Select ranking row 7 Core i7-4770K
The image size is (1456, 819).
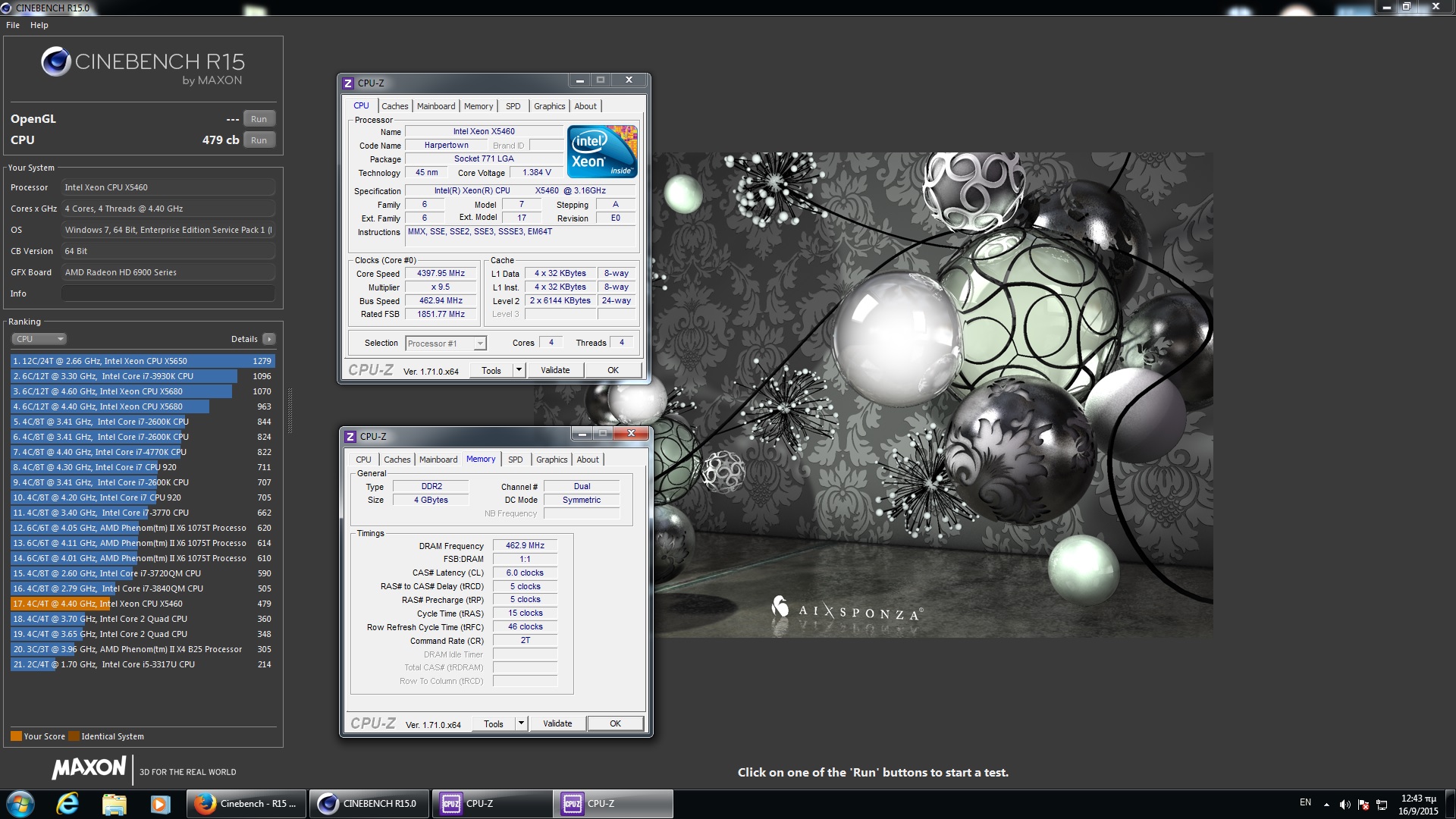[143, 452]
